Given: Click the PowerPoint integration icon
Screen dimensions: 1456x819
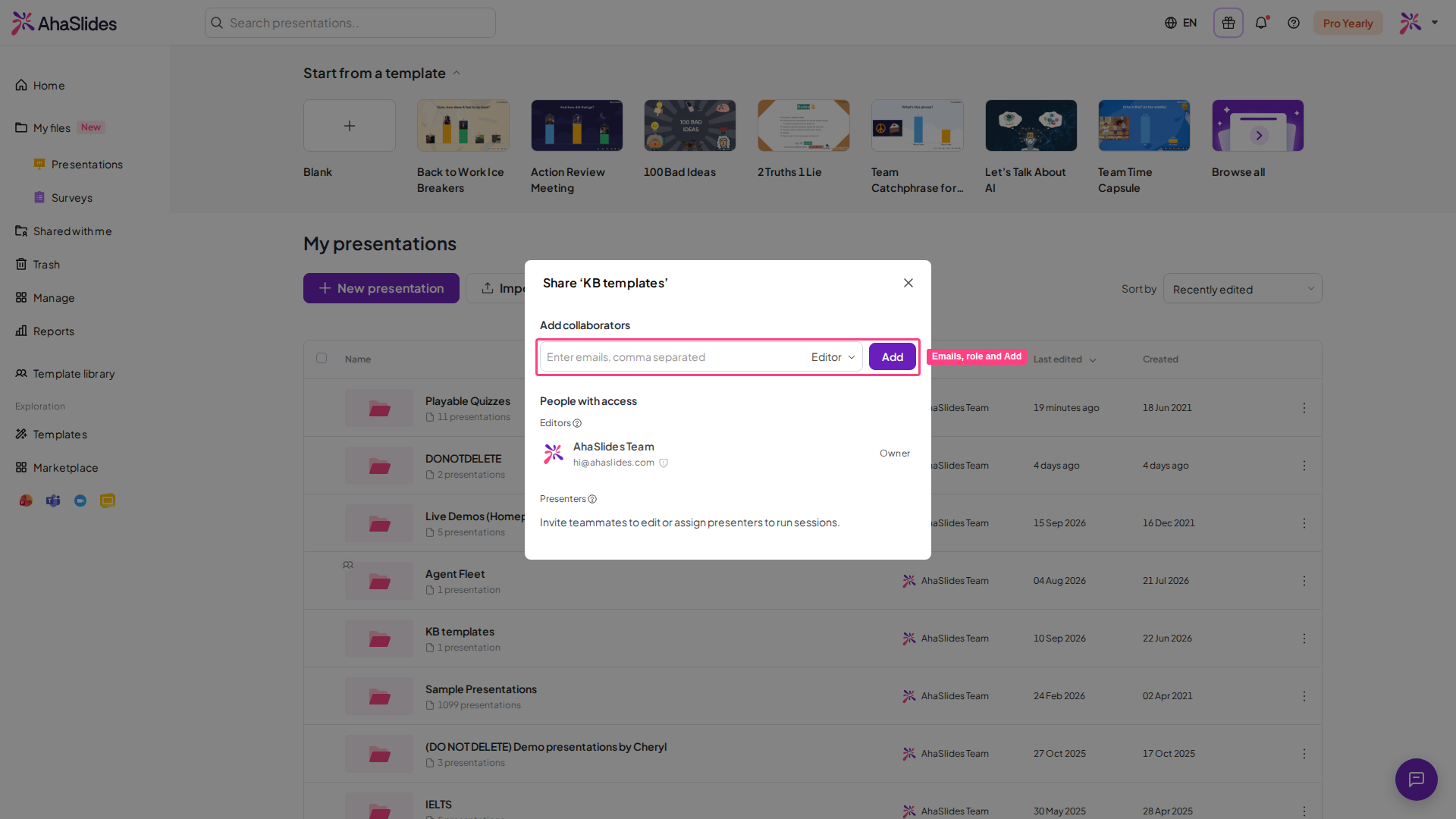Looking at the screenshot, I should click(x=26, y=500).
